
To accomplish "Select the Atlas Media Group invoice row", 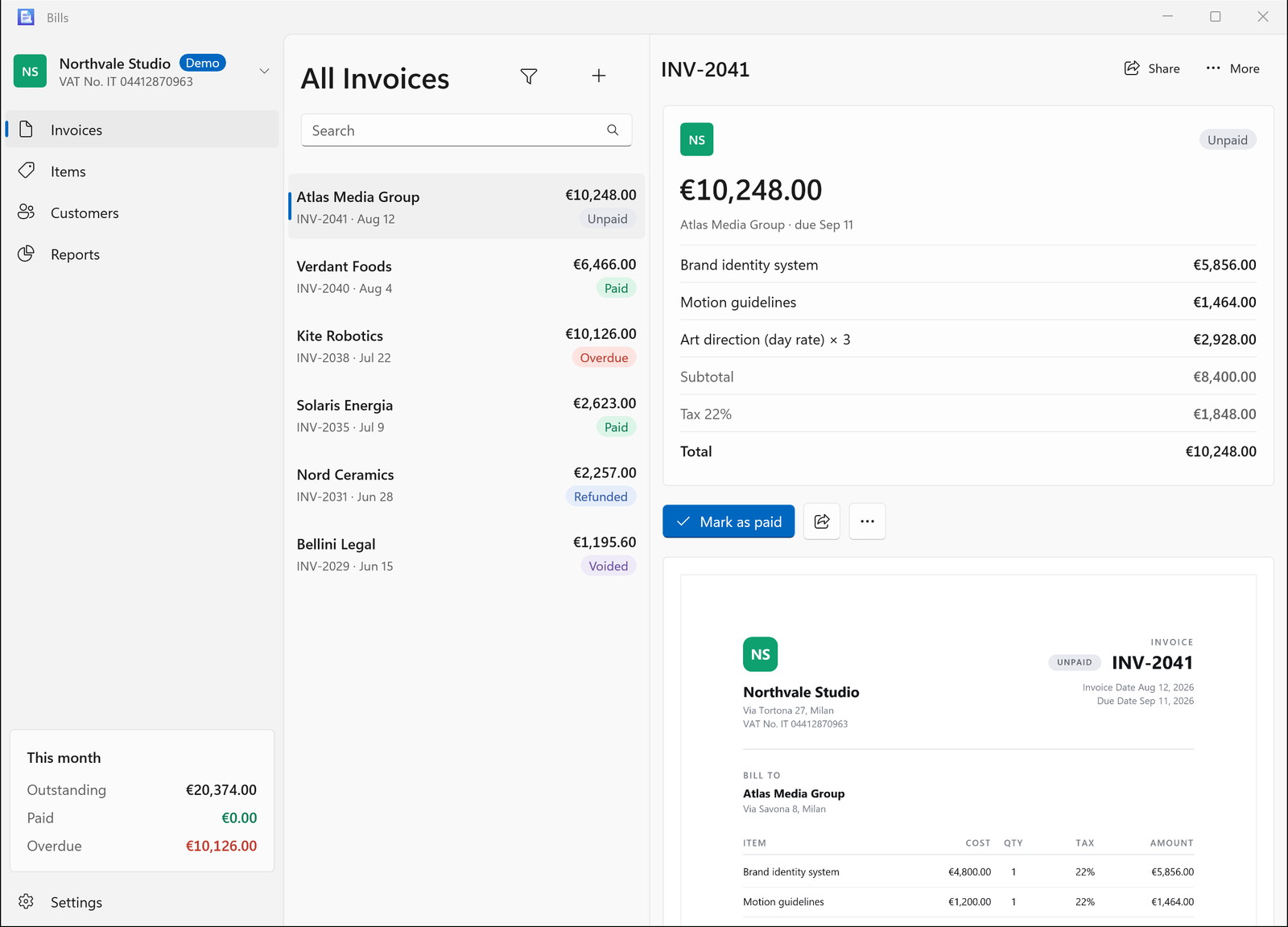I will point(466,206).
